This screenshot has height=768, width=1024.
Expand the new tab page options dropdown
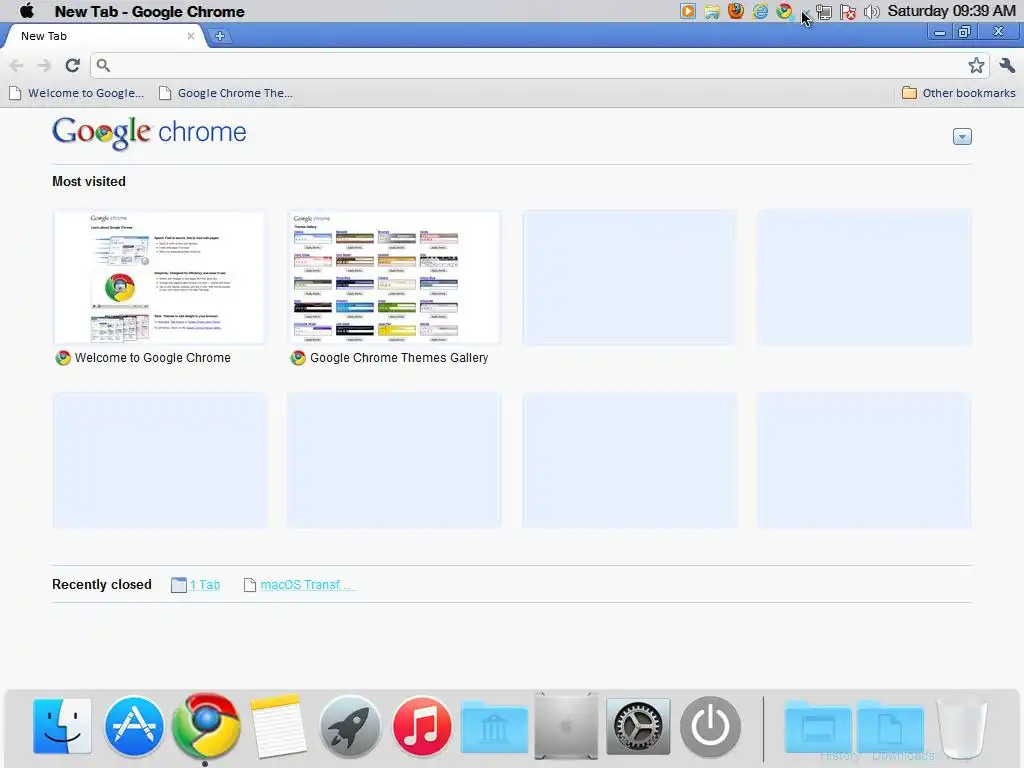click(x=962, y=136)
